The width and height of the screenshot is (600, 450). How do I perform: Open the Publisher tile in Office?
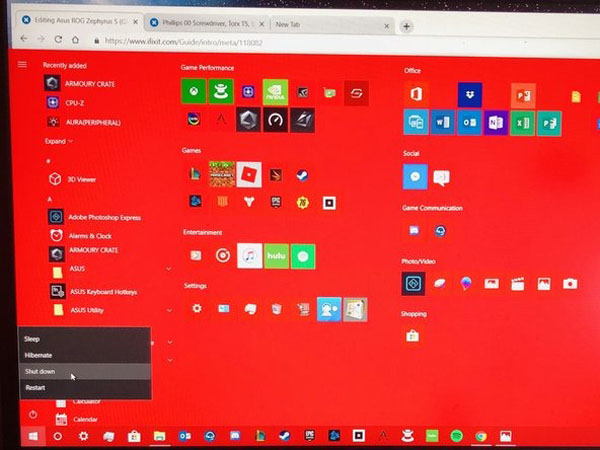(549, 124)
